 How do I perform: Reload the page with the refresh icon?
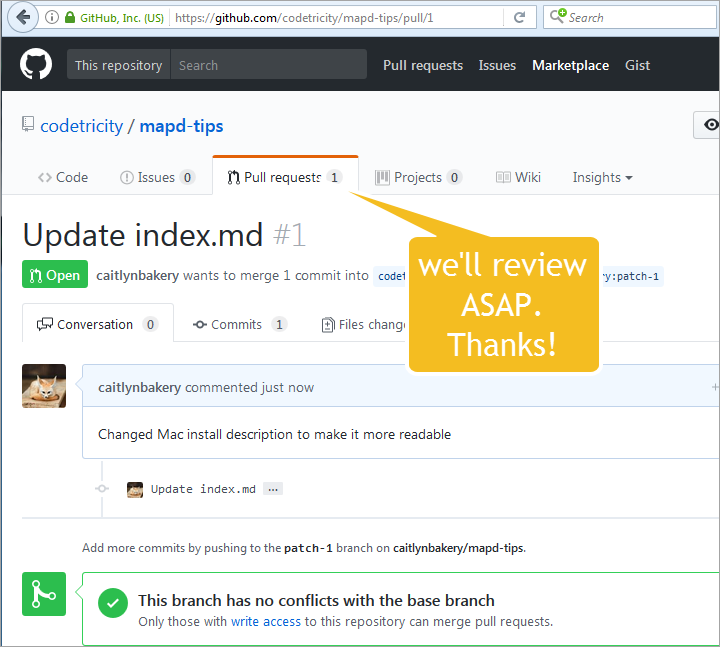point(519,17)
